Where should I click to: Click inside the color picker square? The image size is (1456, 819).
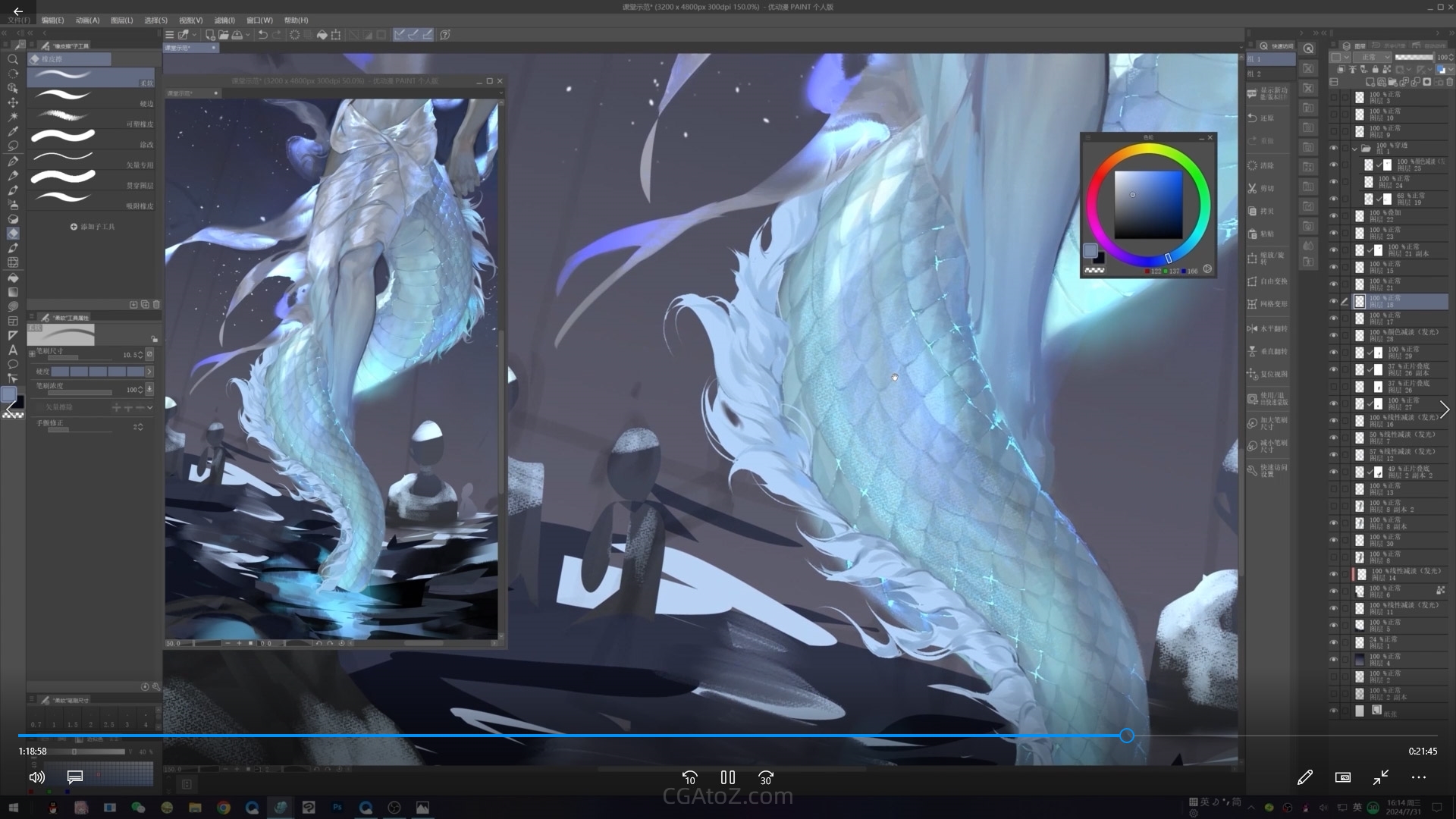pos(1147,205)
